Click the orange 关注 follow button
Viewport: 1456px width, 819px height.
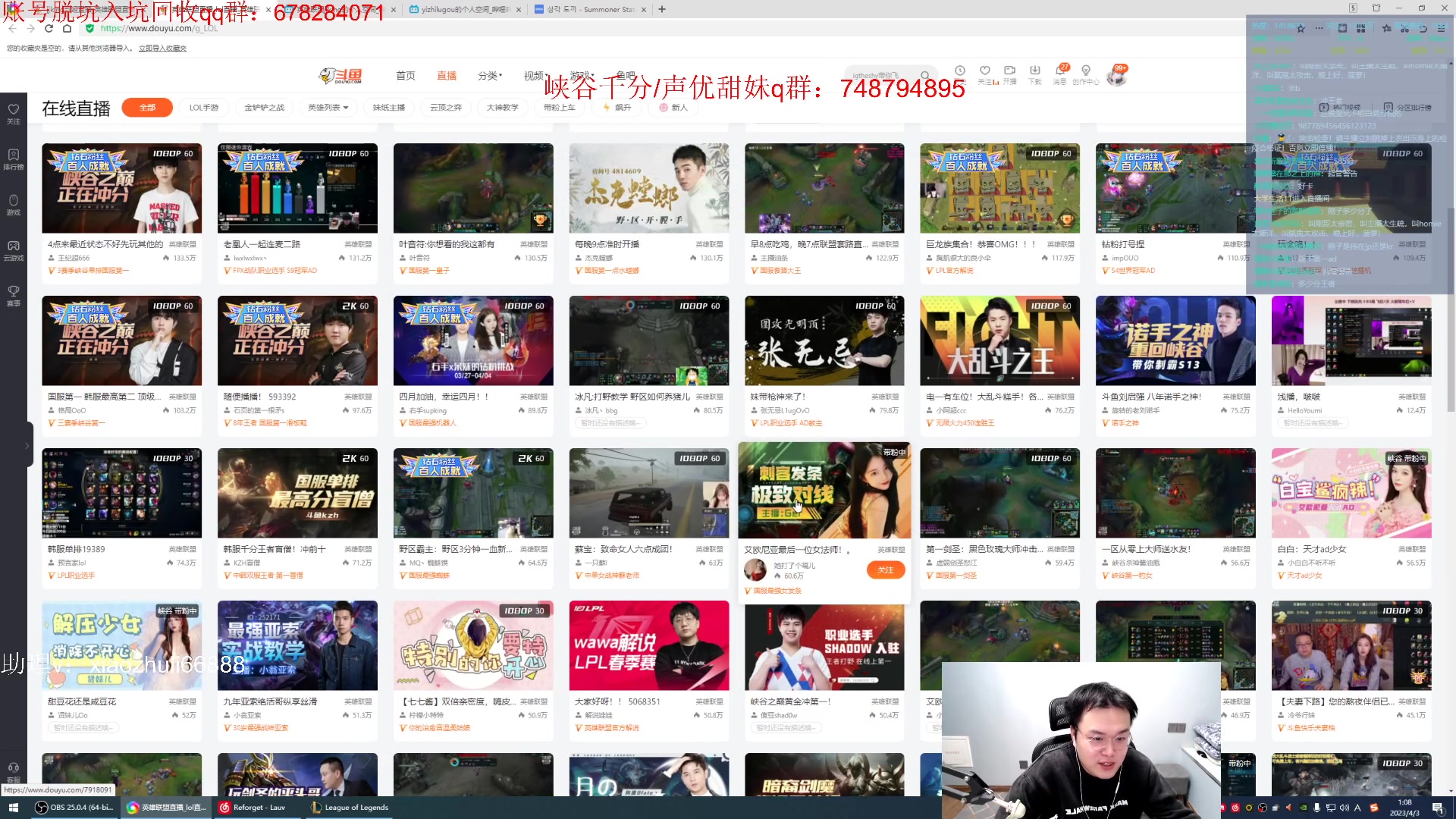coord(886,570)
